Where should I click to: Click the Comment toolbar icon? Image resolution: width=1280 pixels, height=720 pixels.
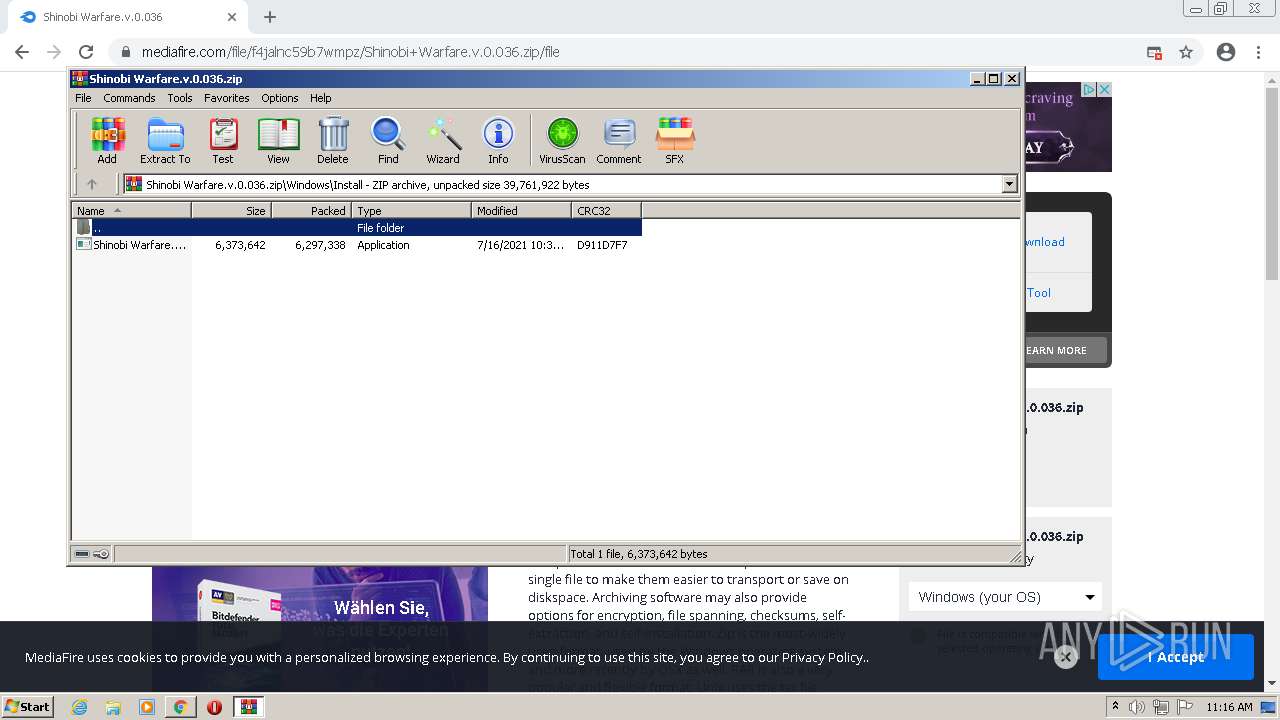619,140
